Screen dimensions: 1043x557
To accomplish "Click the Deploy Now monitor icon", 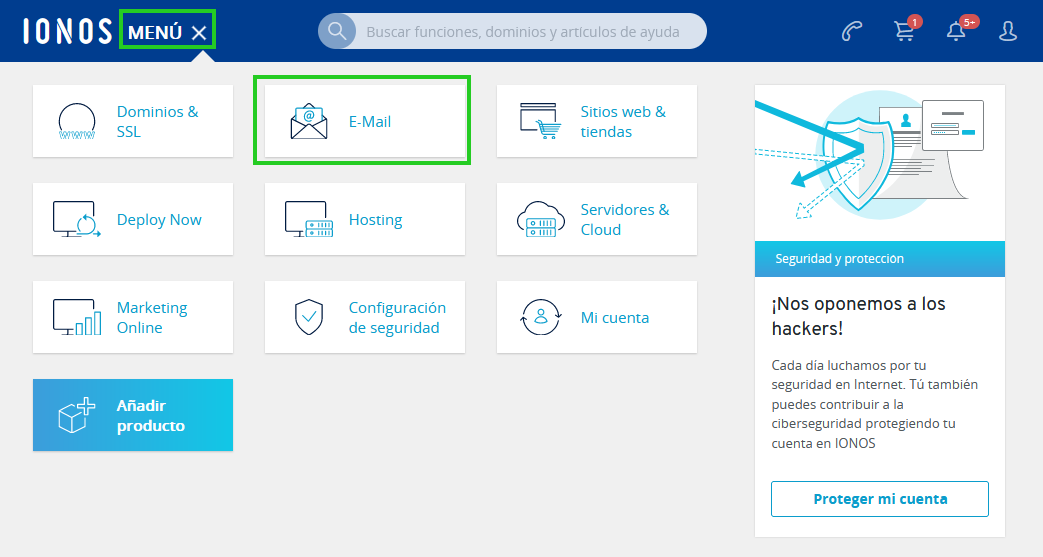I will pyautogui.click(x=76, y=219).
